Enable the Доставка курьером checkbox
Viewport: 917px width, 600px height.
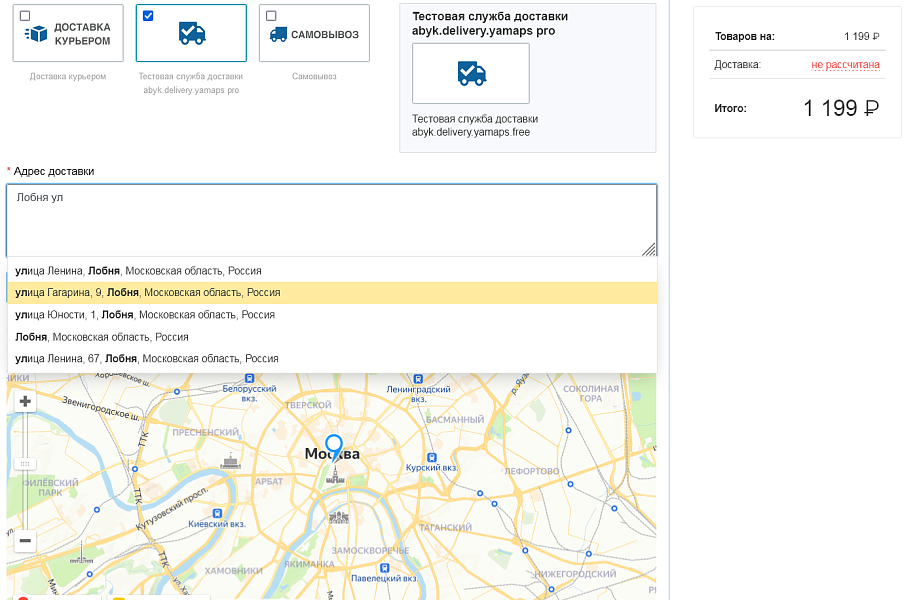click(25, 16)
